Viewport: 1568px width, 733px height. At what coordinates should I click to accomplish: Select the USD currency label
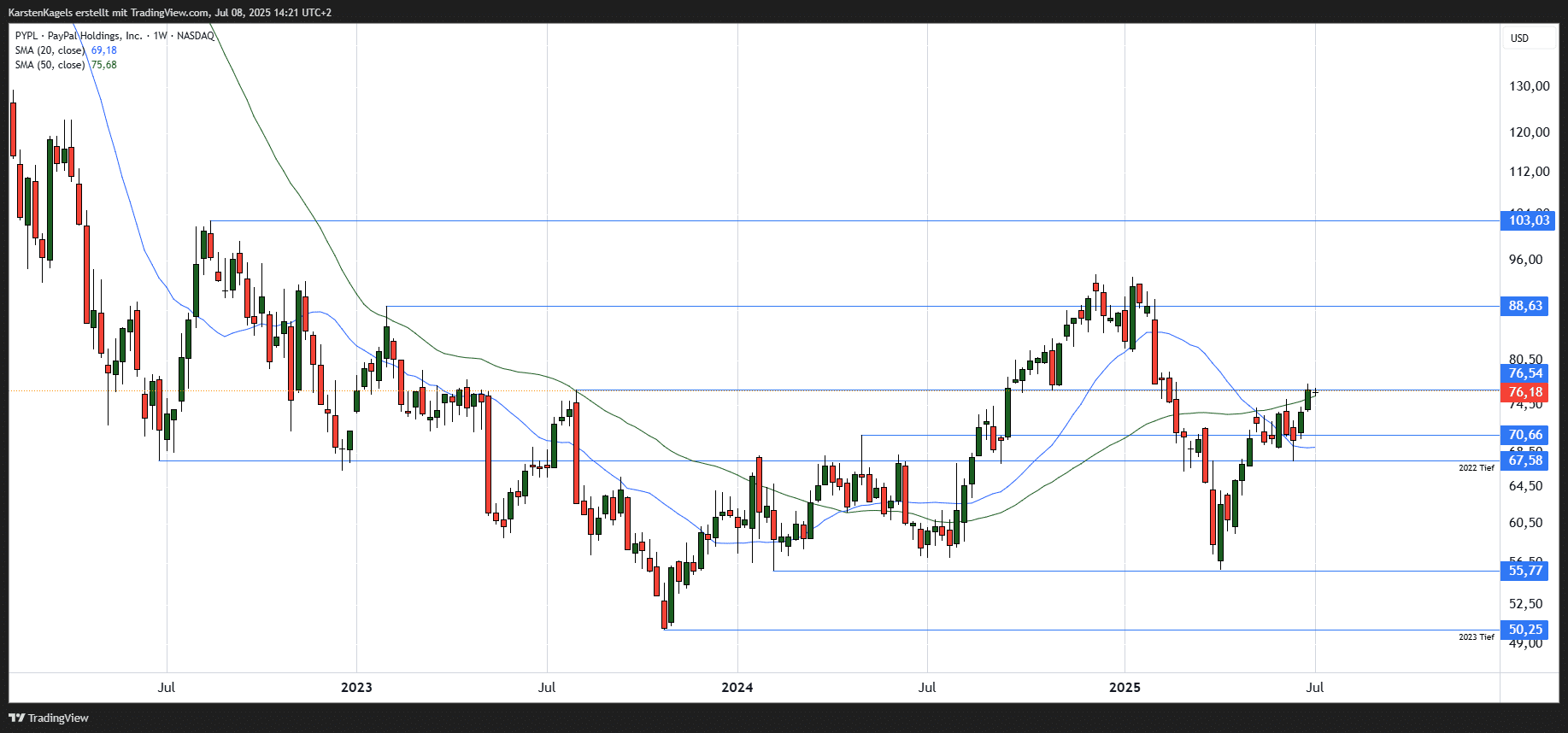click(x=1519, y=38)
